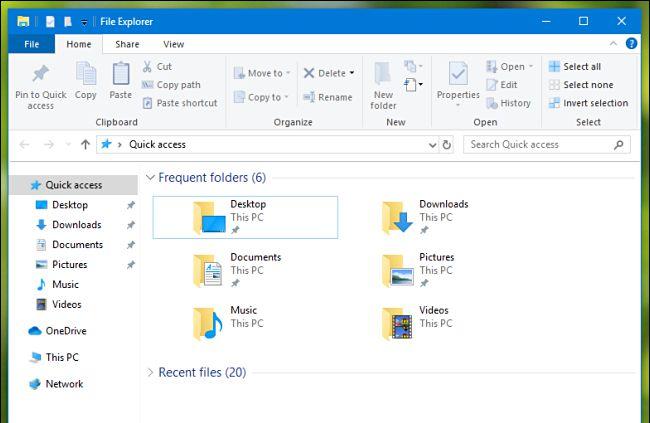Select Pictures in the navigation pane
The height and width of the screenshot is (423, 650).
pyautogui.click(x=69, y=265)
